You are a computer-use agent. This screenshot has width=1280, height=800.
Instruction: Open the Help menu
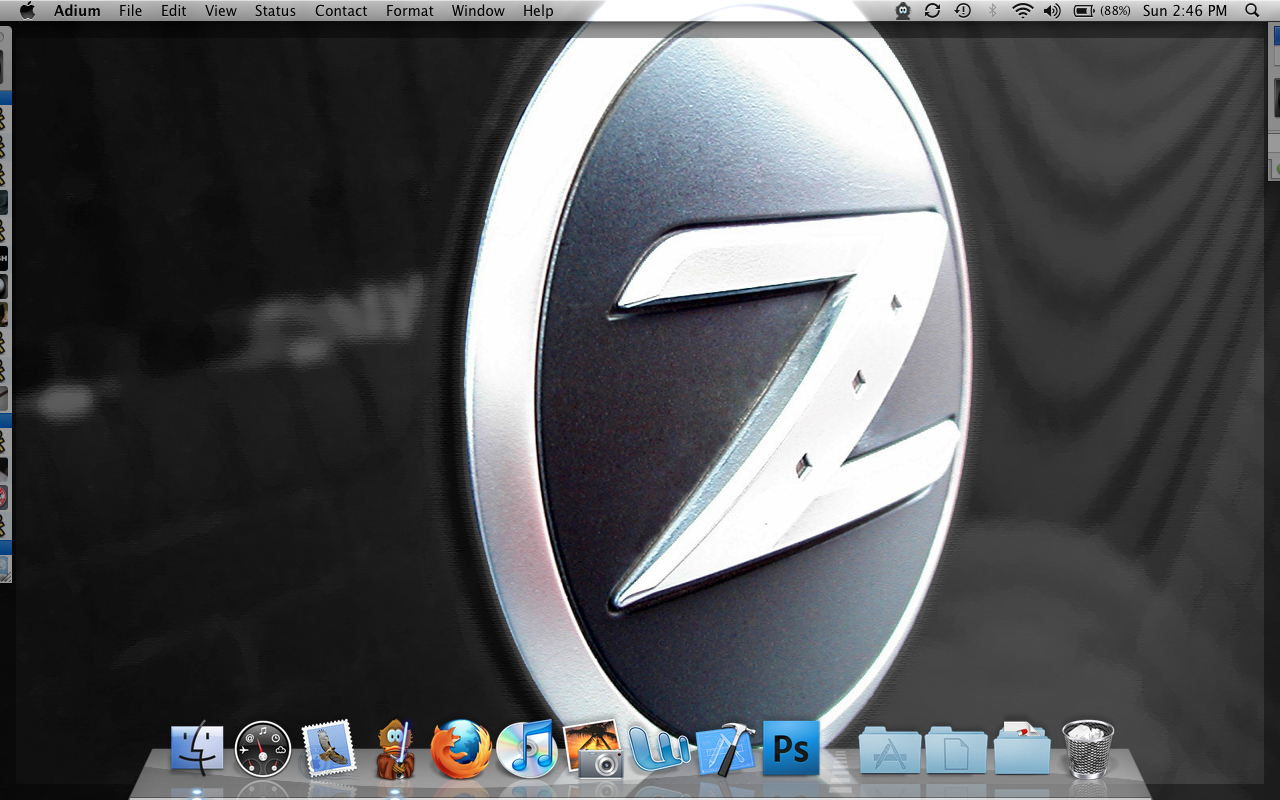[x=538, y=11]
